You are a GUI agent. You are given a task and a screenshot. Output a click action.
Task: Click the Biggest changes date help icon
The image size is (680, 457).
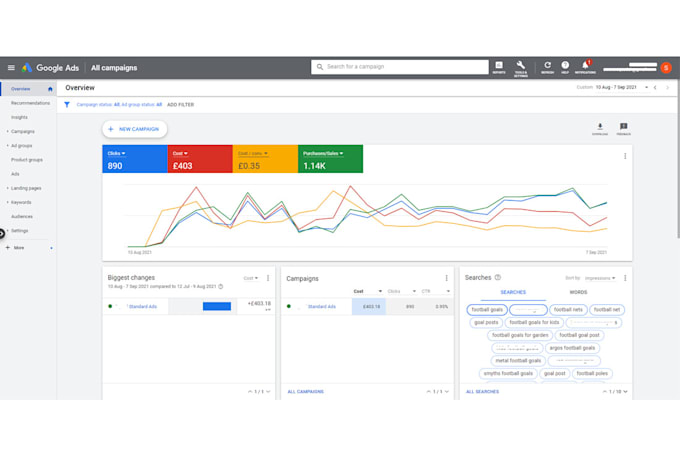[x=221, y=286]
